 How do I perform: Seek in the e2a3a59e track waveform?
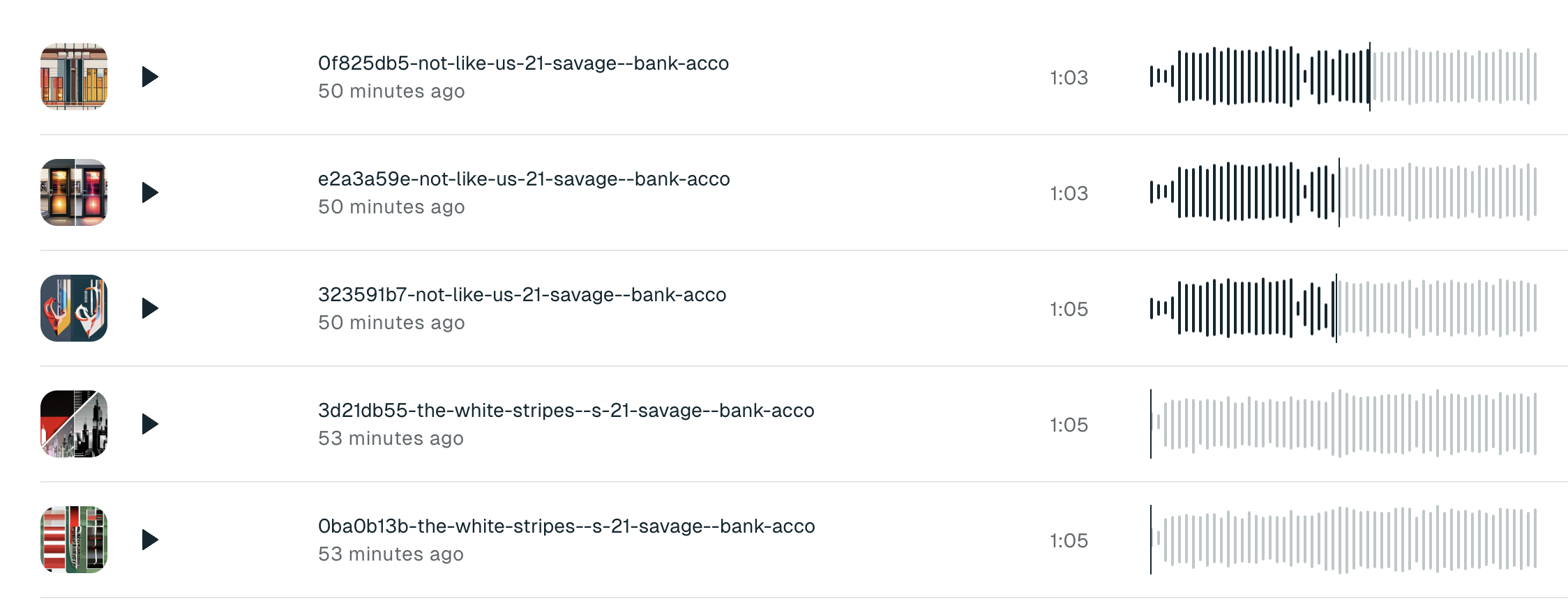coord(1343,192)
